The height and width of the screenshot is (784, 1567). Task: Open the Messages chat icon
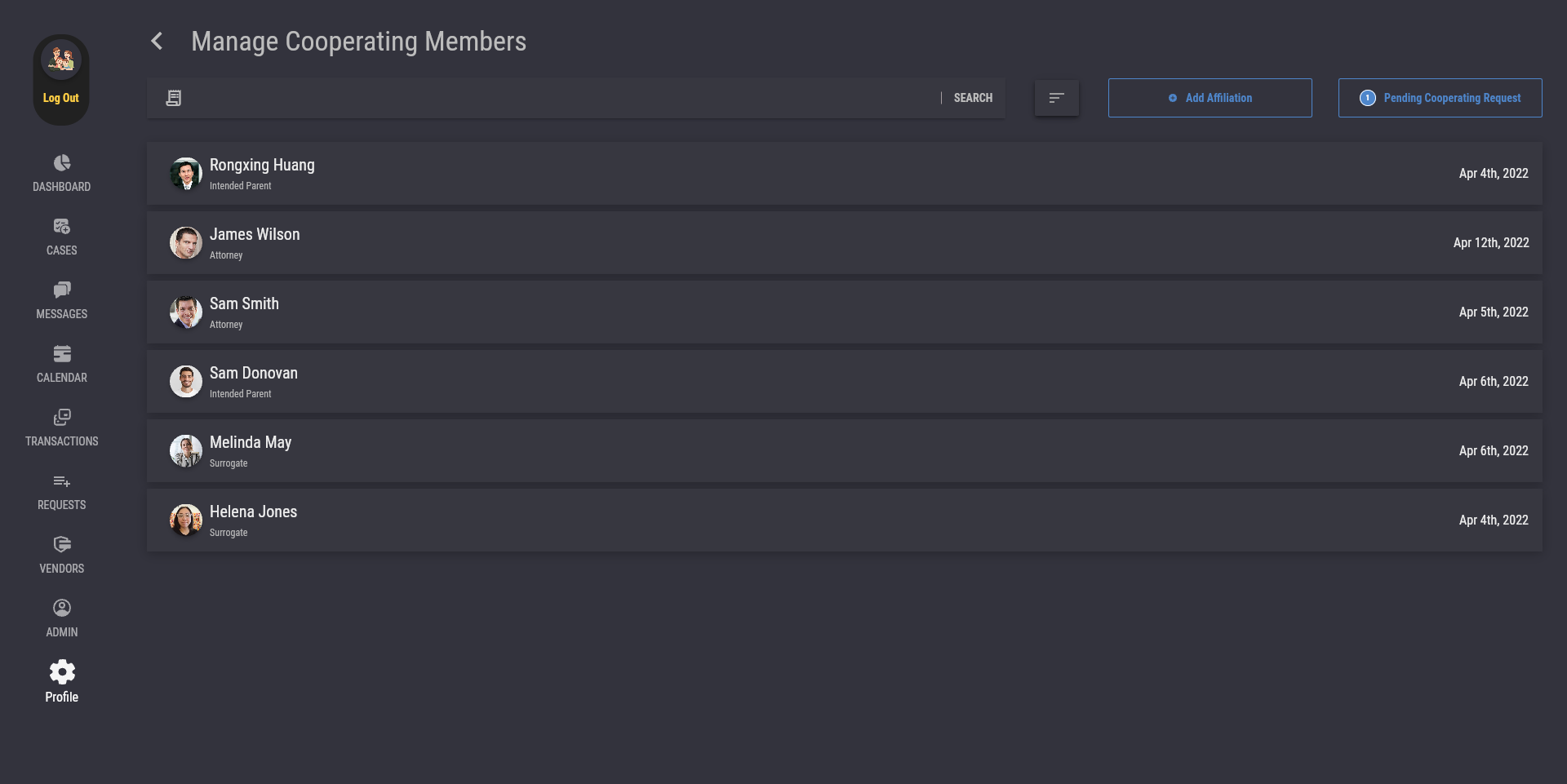62,290
